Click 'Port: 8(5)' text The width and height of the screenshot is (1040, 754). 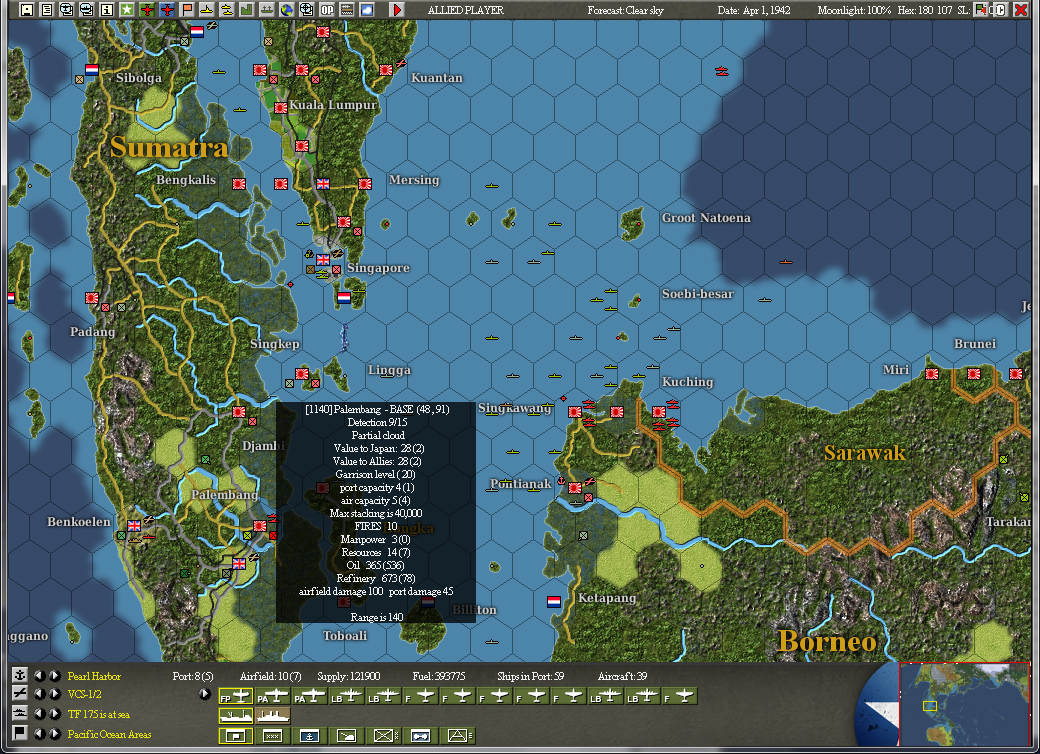(193, 676)
